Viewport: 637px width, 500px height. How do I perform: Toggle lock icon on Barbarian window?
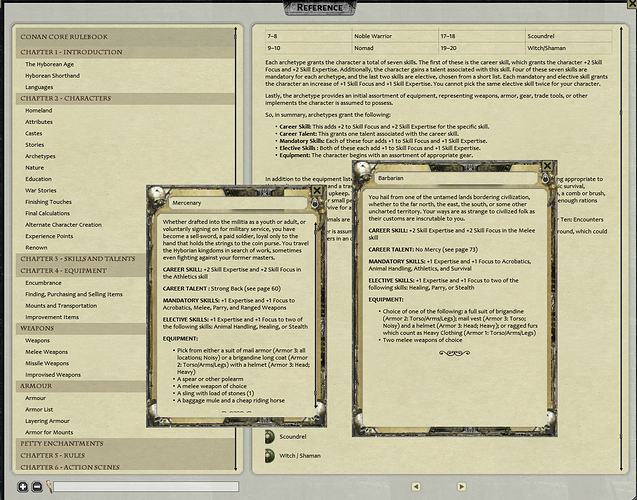pyautogui.click(x=545, y=178)
